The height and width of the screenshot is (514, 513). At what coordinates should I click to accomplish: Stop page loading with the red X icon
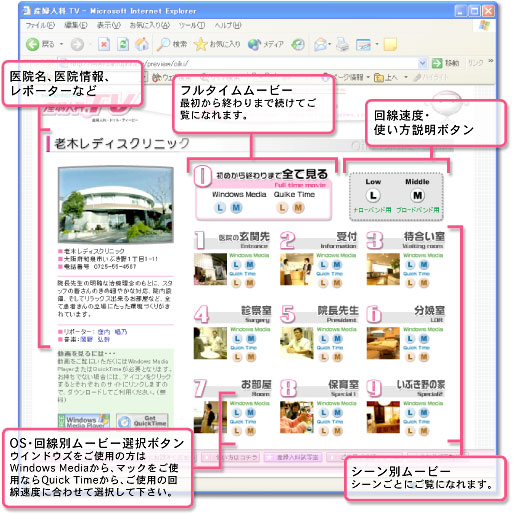coord(104,44)
